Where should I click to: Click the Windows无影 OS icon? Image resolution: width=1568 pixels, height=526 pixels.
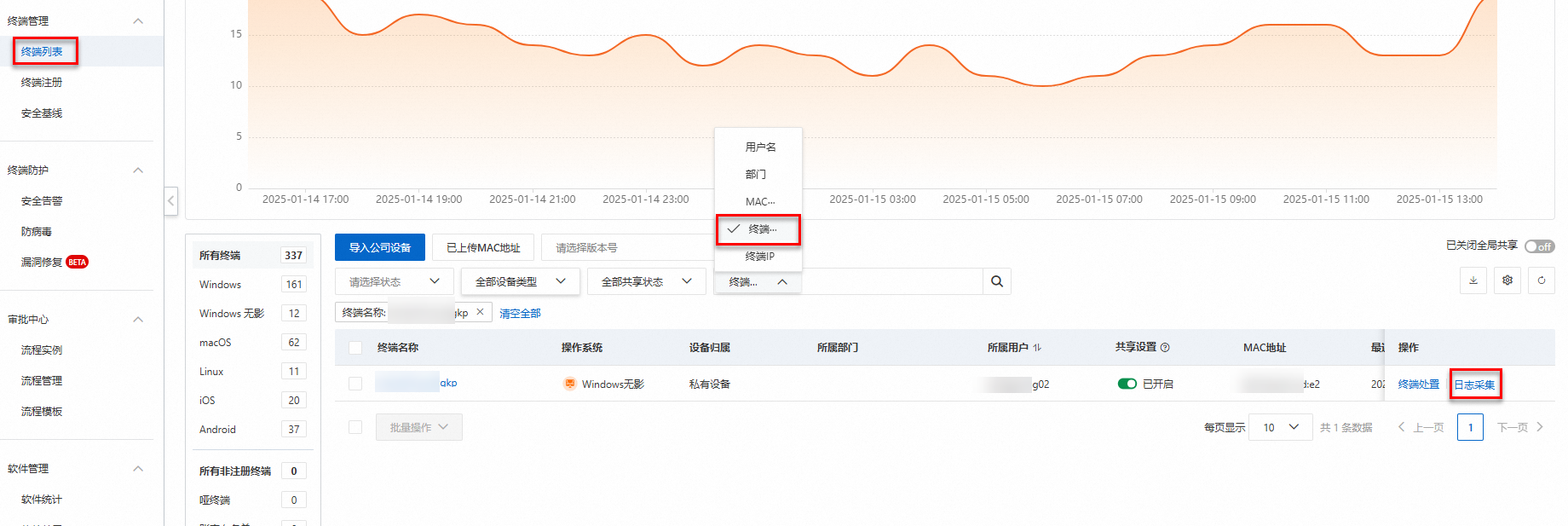(x=570, y=384)
